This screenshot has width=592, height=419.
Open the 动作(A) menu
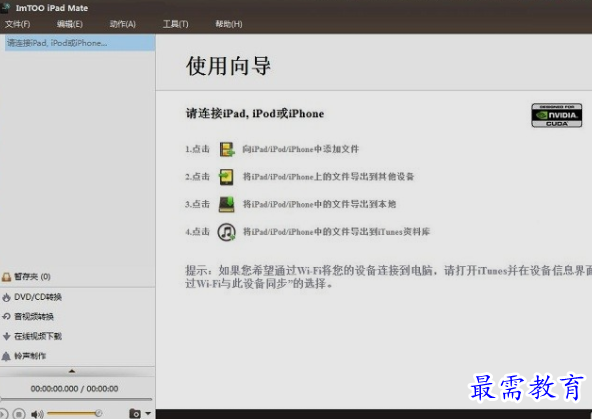click(x=122, y=24)
